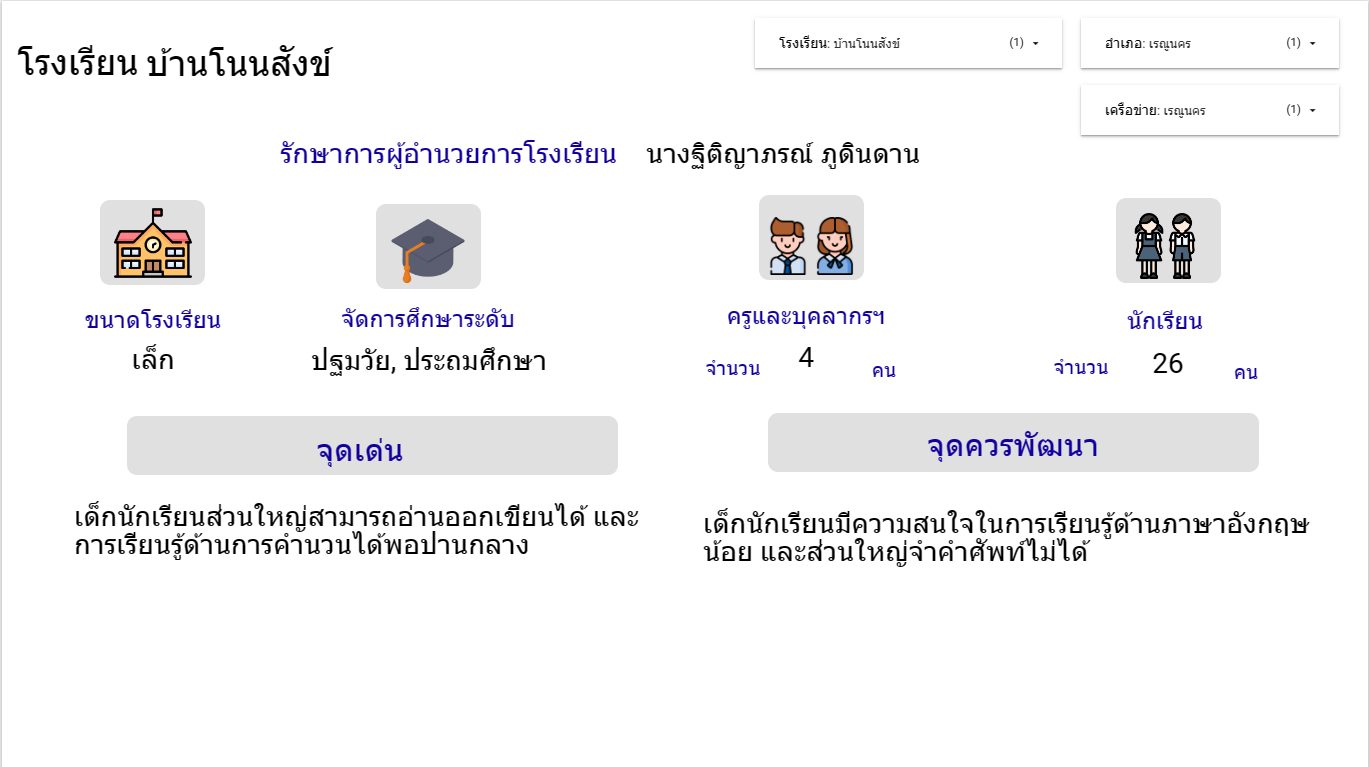1369x767 pixels.
Task: Click the จุดเด่น header button
Action: click(x=372, y=446)
